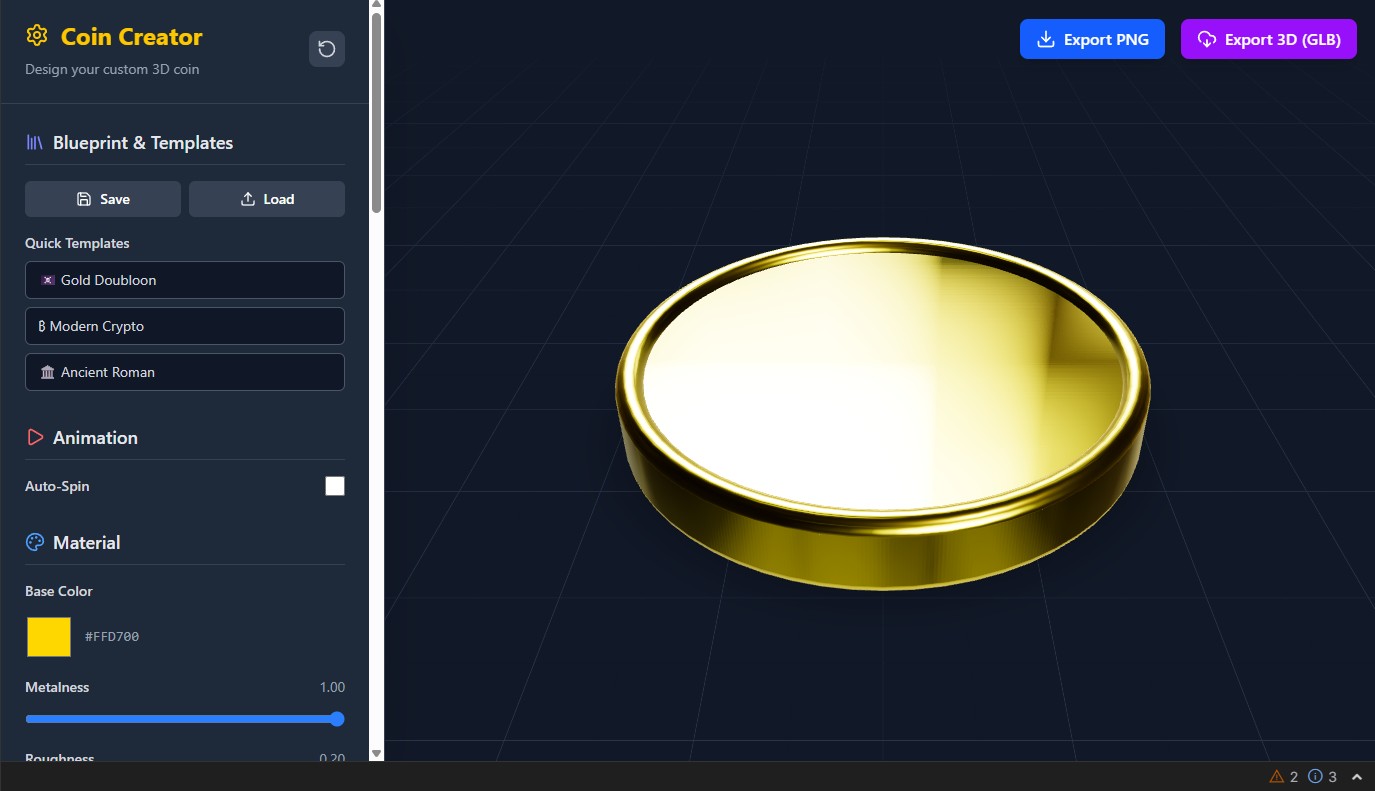Enable the Auto-Spin checkbox
The image size is (1375, 791).
(335, 486)
